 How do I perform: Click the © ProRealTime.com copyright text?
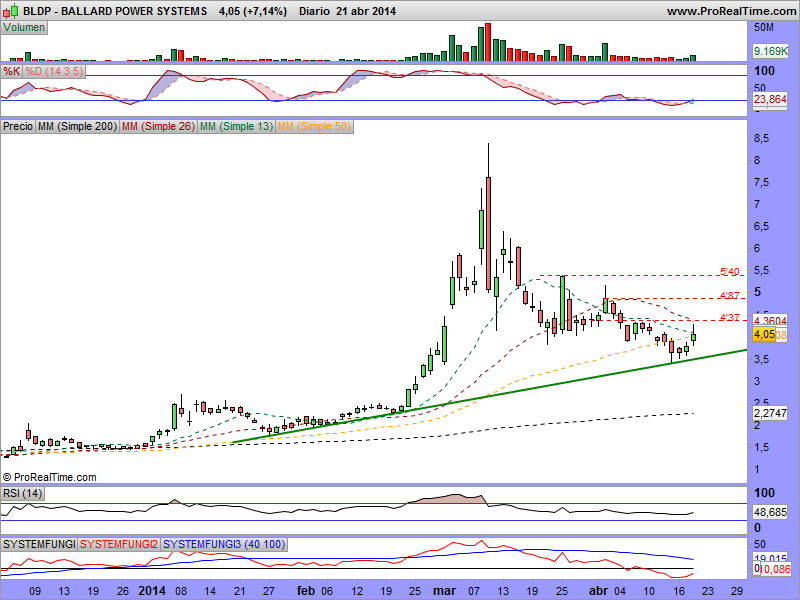49,478
